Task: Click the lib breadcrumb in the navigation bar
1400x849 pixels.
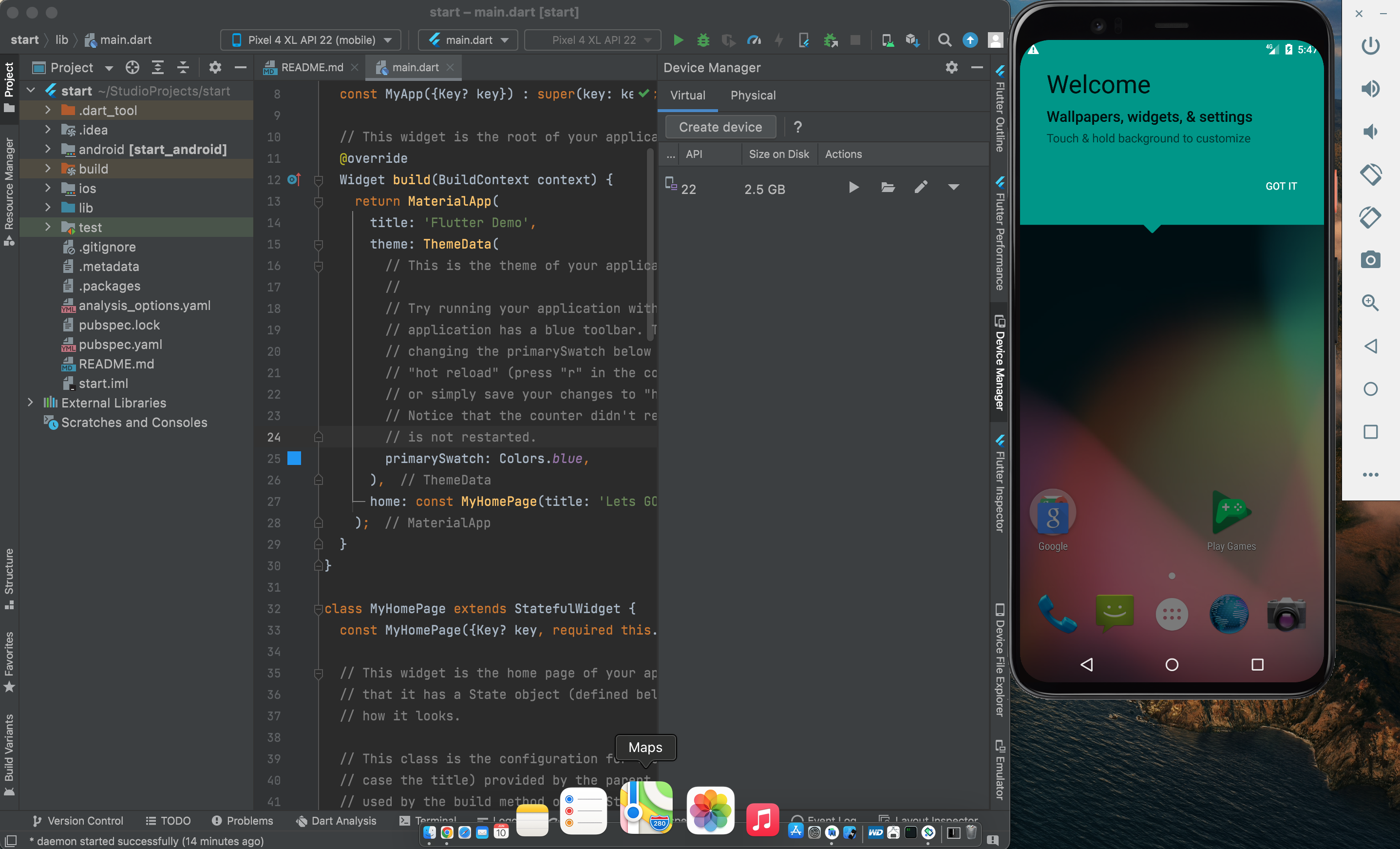Action: coord(61,40)
